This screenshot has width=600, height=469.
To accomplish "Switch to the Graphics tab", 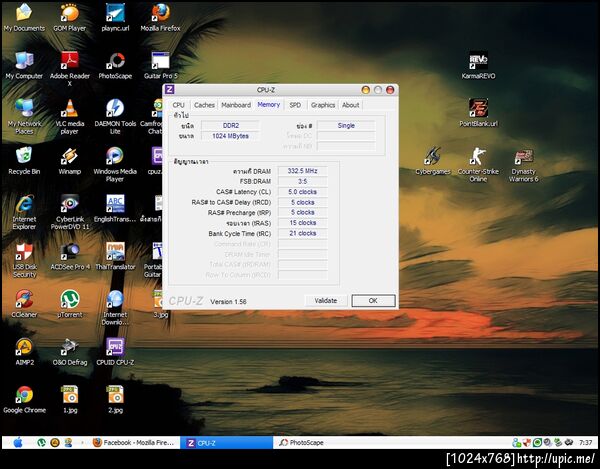I will tap(323, 105).
